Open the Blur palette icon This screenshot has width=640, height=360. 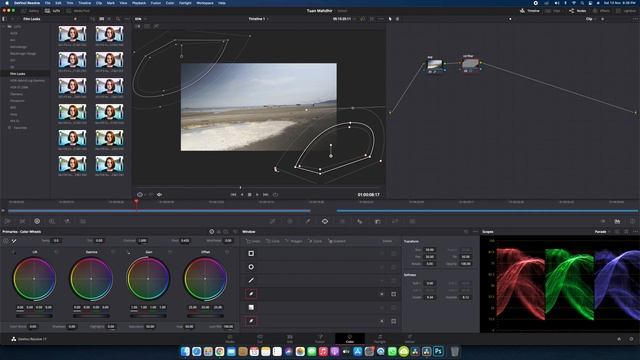point(378,221)
